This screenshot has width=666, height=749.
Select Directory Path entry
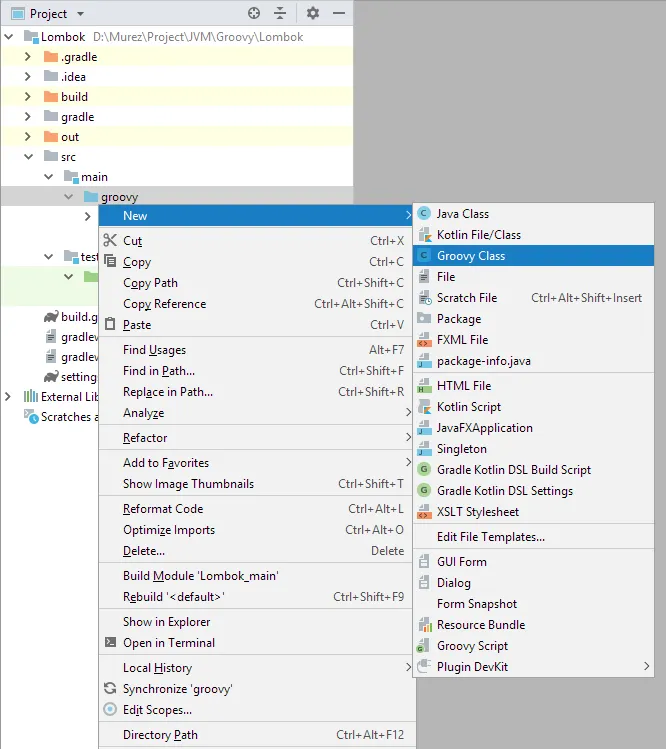point(256,735)
